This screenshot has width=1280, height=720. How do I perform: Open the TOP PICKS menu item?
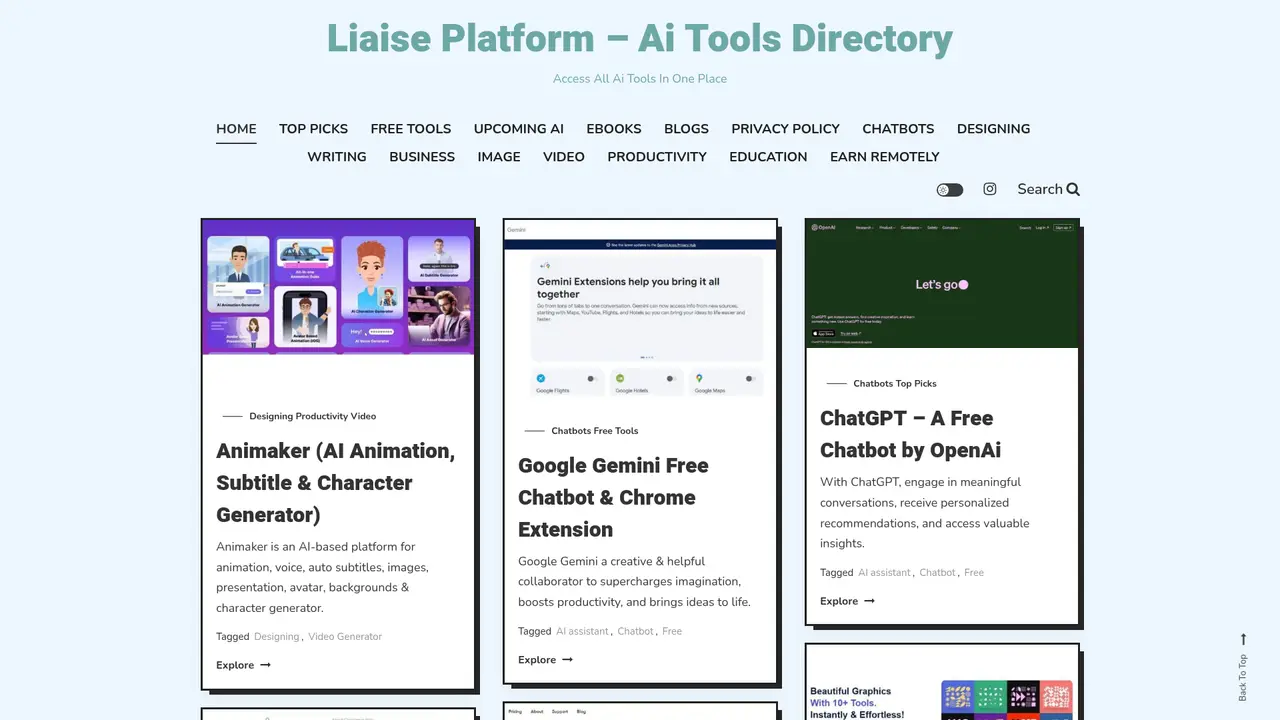[x=313, y=129]
